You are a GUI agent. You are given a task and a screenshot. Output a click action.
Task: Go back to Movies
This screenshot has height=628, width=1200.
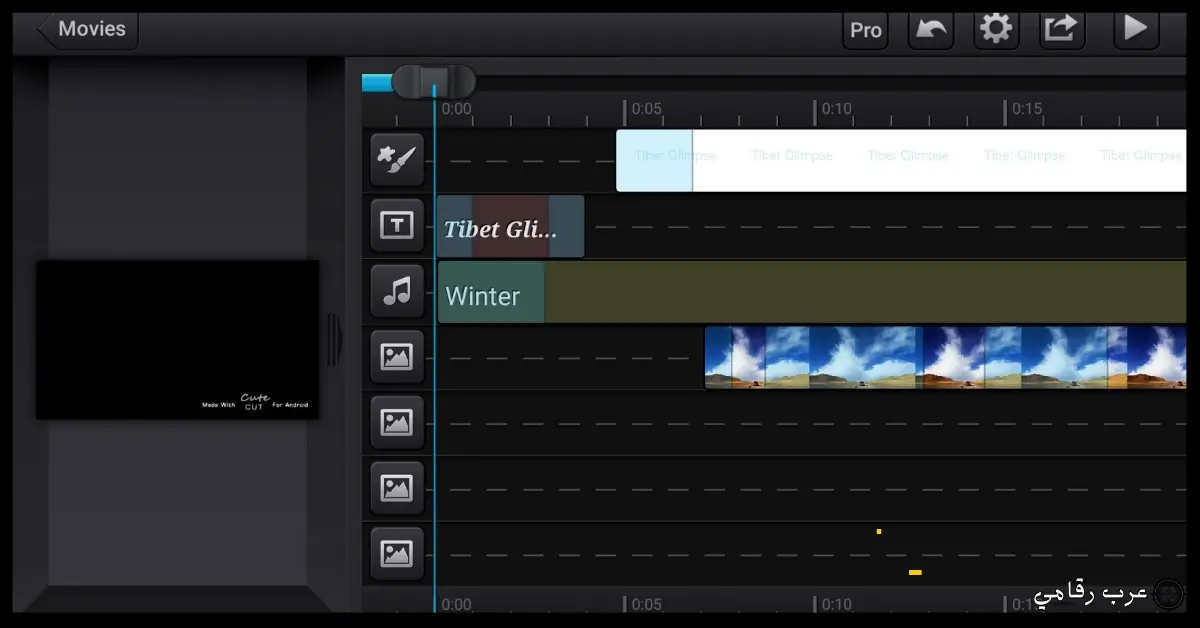click(x=88, y=29)
